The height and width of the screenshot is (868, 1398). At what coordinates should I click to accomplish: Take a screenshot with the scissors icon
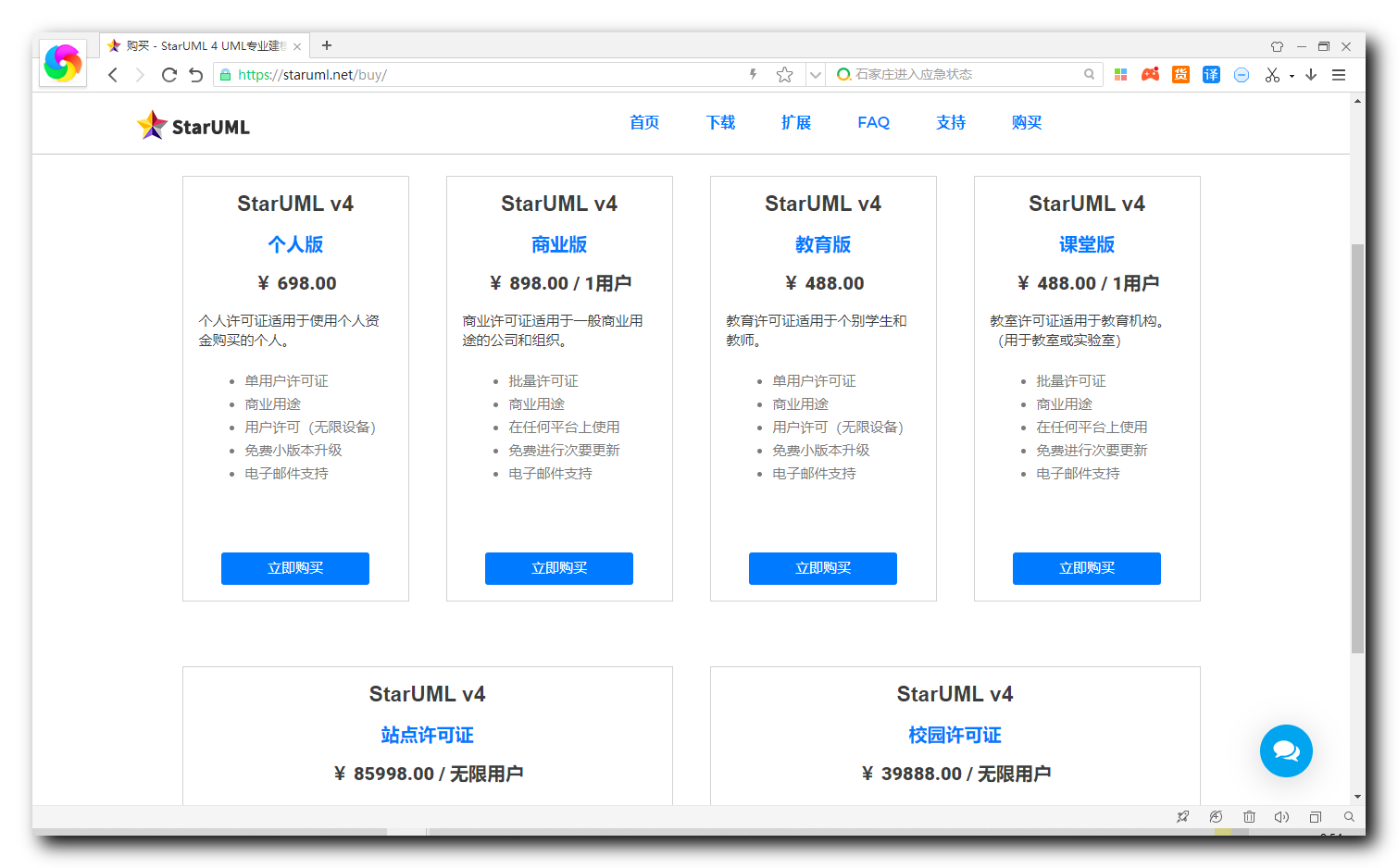[1271, 74]
